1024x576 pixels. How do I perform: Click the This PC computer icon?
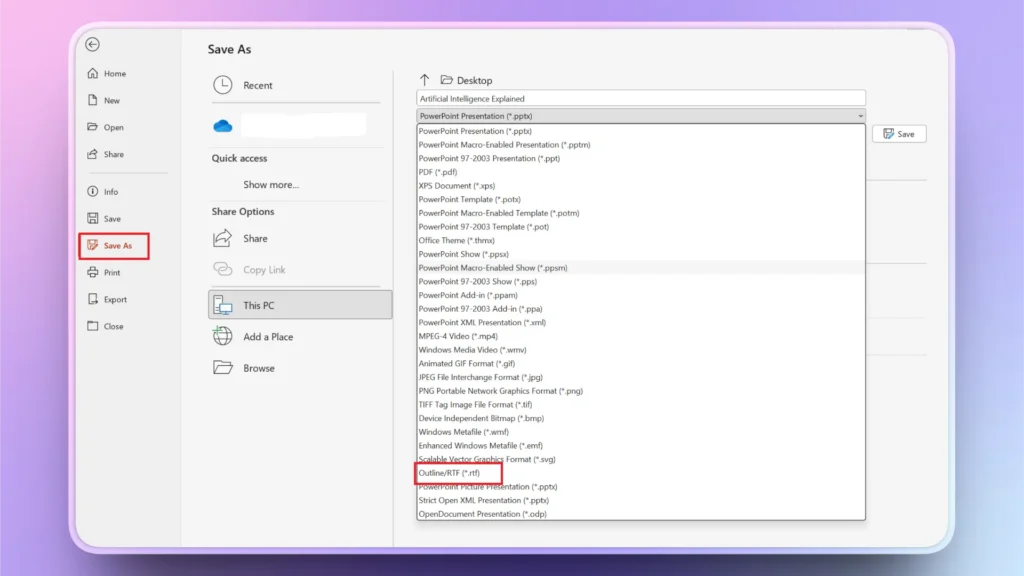(x=223, y=305)
